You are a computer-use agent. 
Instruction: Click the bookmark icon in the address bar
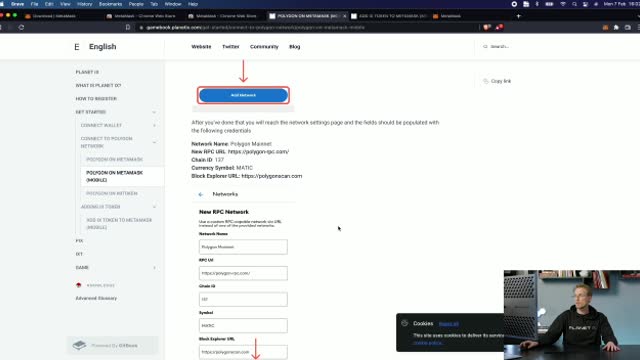pos(128,27)
